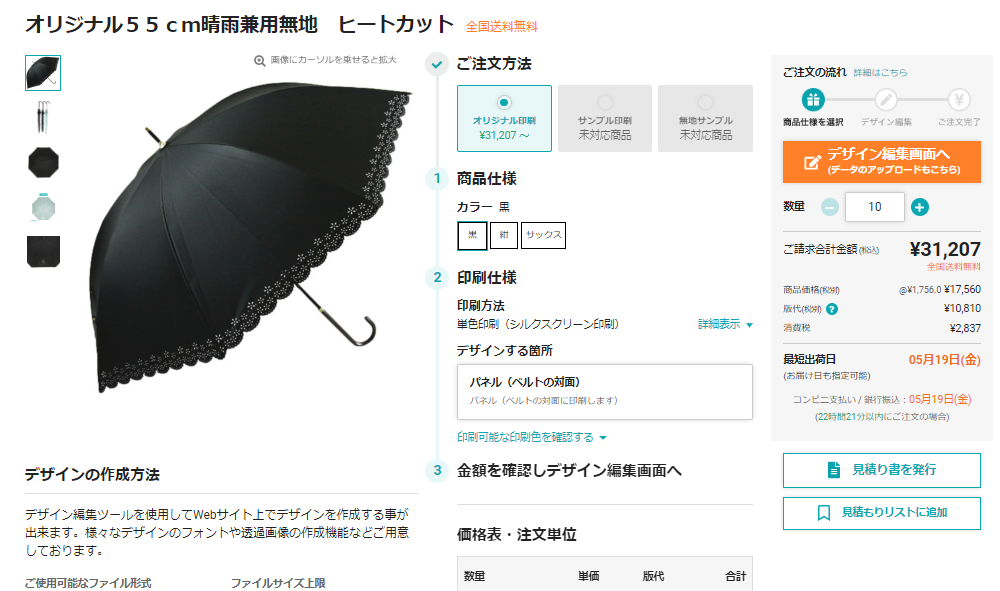Click the magnifier zoom icon above the umbrella image

tap(260, 61)
